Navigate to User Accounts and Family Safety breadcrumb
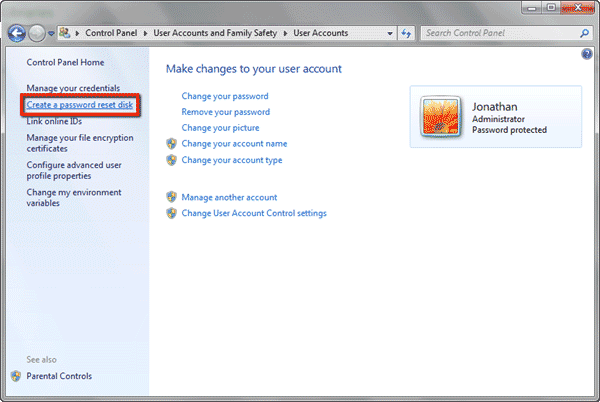The height and width of the screenshot is (402, 600). pyautogui.click(x=215, y=33)
